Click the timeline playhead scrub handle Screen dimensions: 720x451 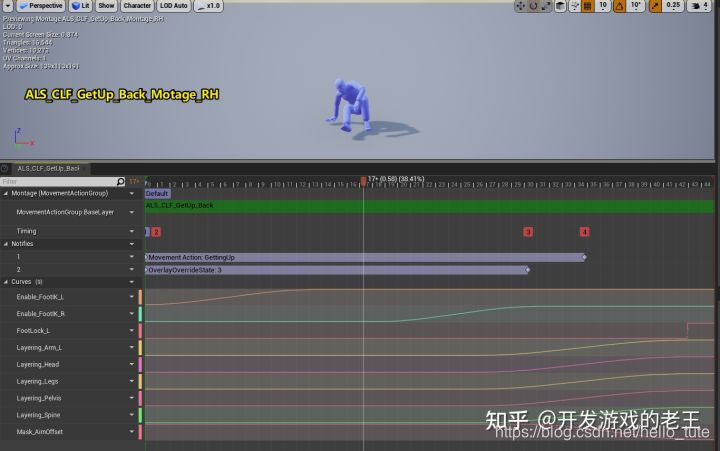[x=363, y=181]
